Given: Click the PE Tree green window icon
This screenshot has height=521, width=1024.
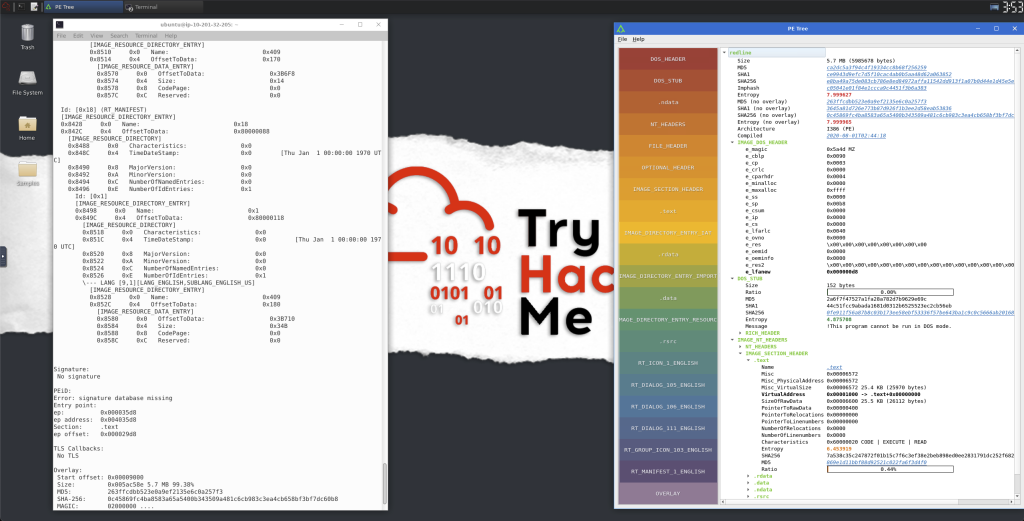Looking at the screenshot, I should tap(620, 29).
